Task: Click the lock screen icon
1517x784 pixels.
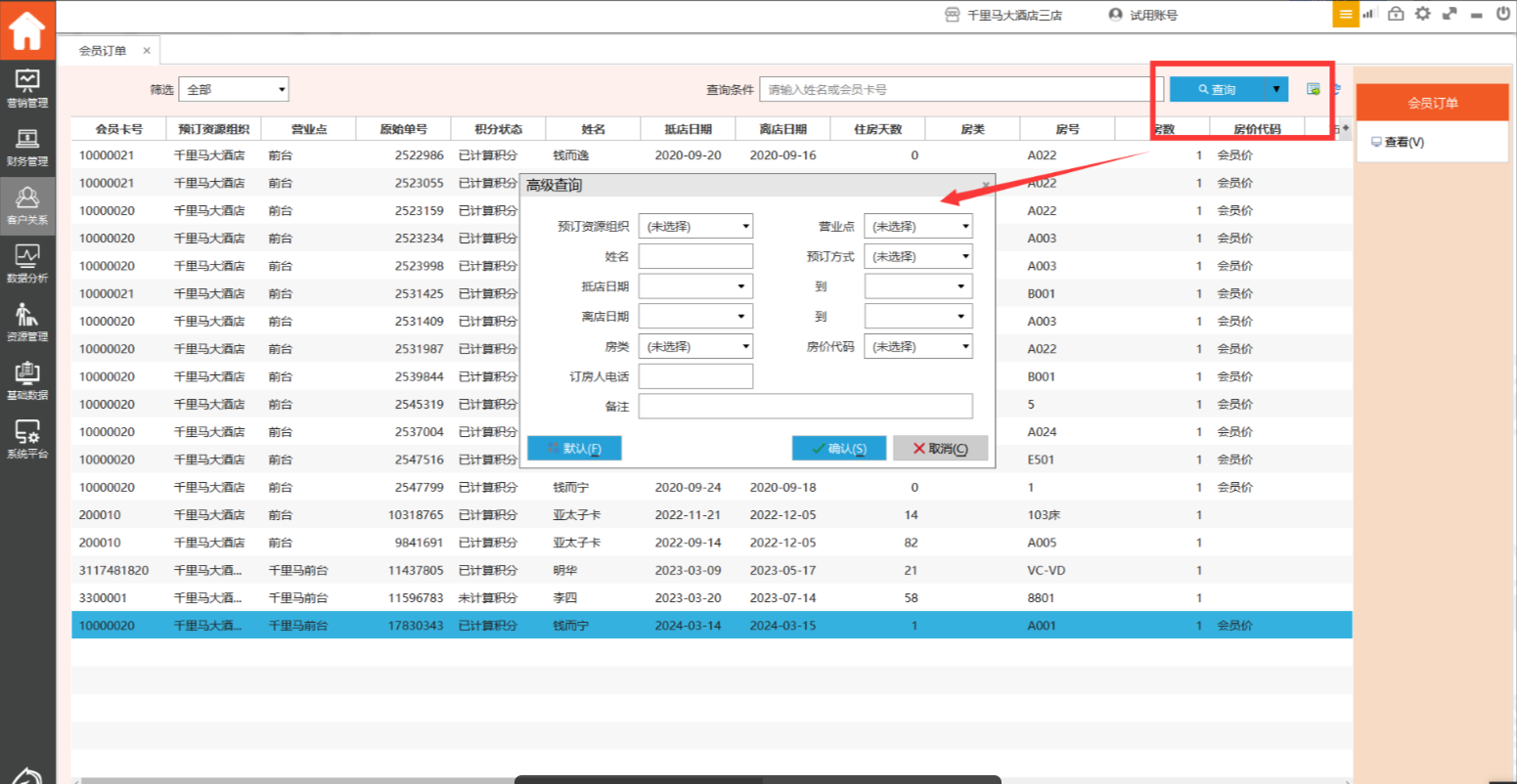Action: click(1396, 14)
